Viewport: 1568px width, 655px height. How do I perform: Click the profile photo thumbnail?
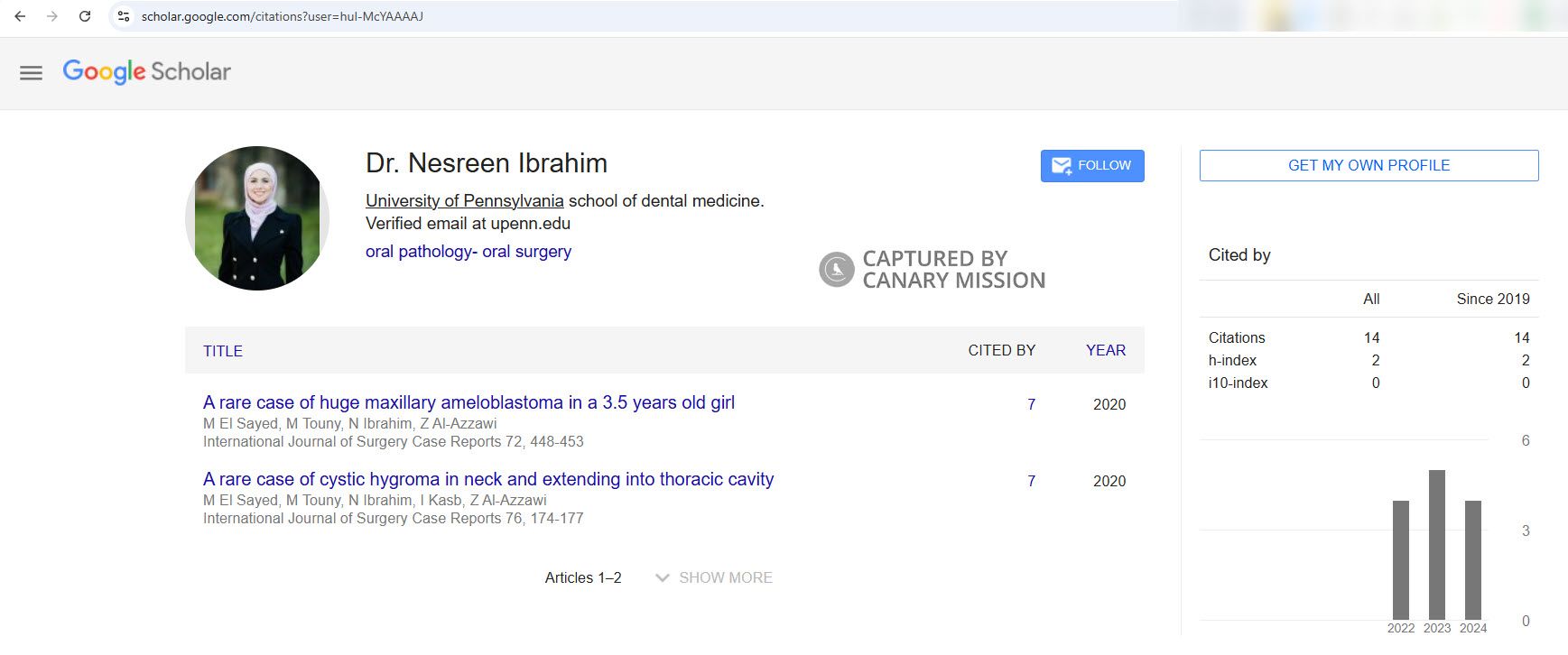point(257,218)
